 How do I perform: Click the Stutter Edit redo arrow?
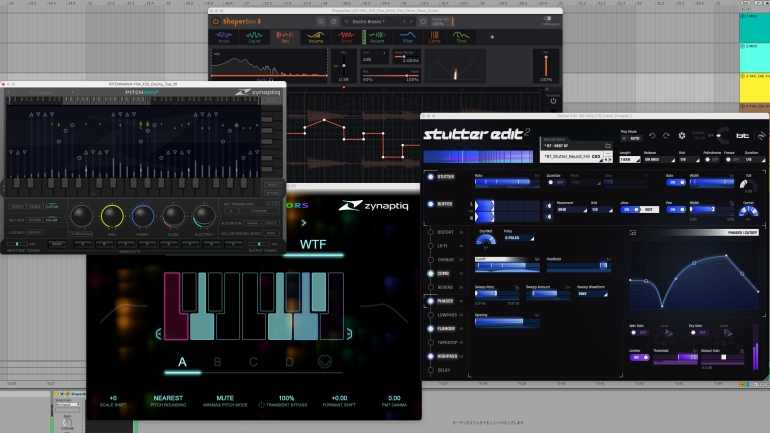pos(666,135)
